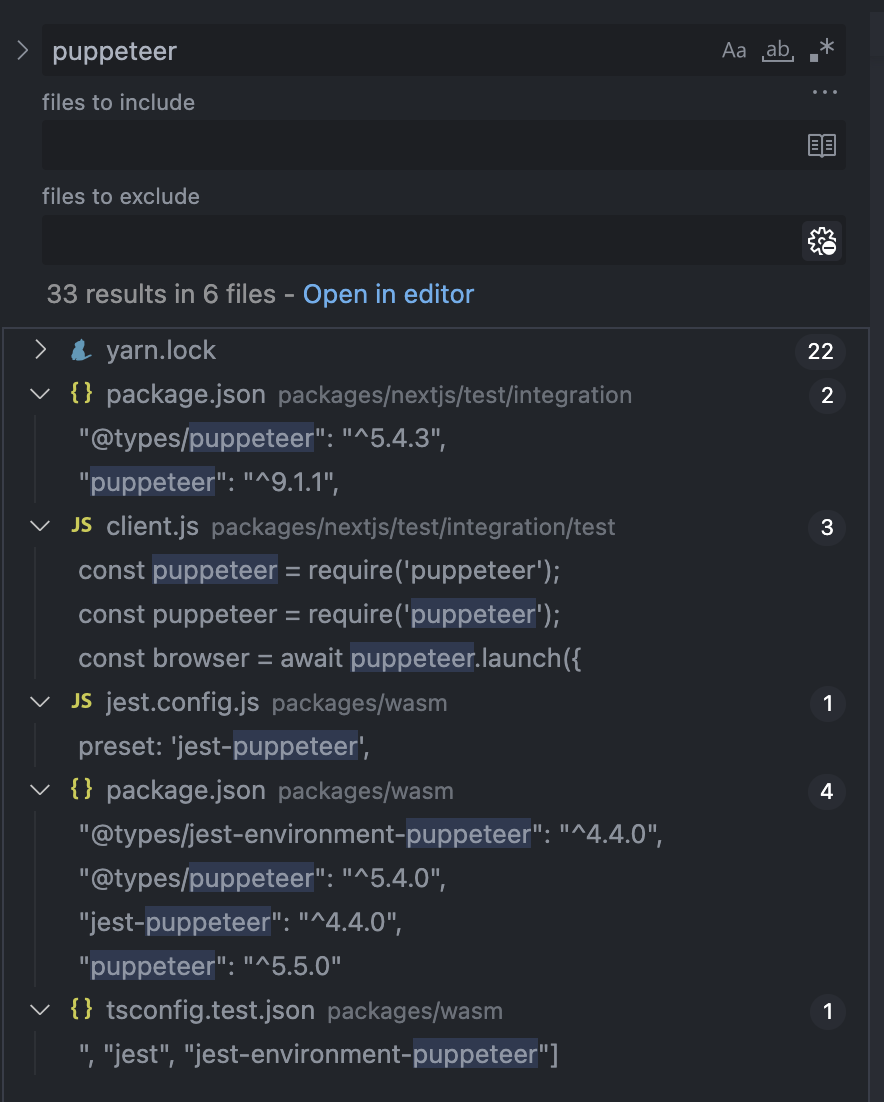The width and height of the screenshot is (884, 1102).
Task: Collapse jest.config.js results
Action: (41, 702)
